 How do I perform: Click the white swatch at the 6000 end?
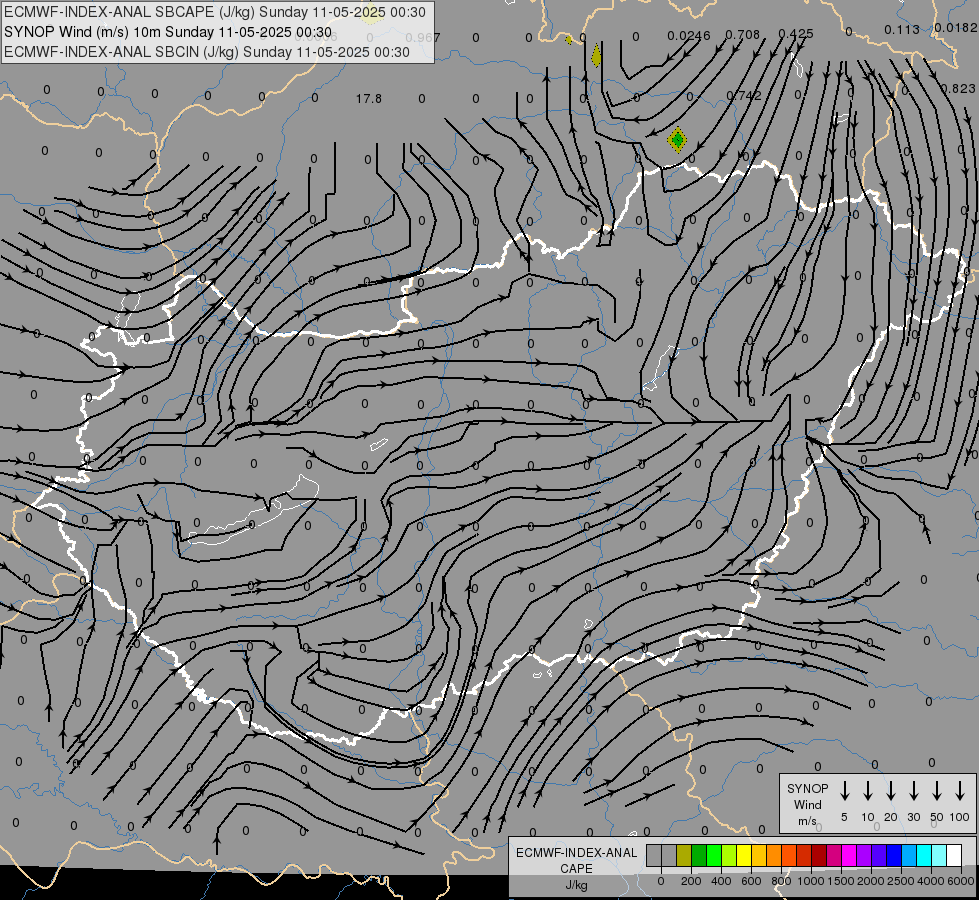(953, 855)
